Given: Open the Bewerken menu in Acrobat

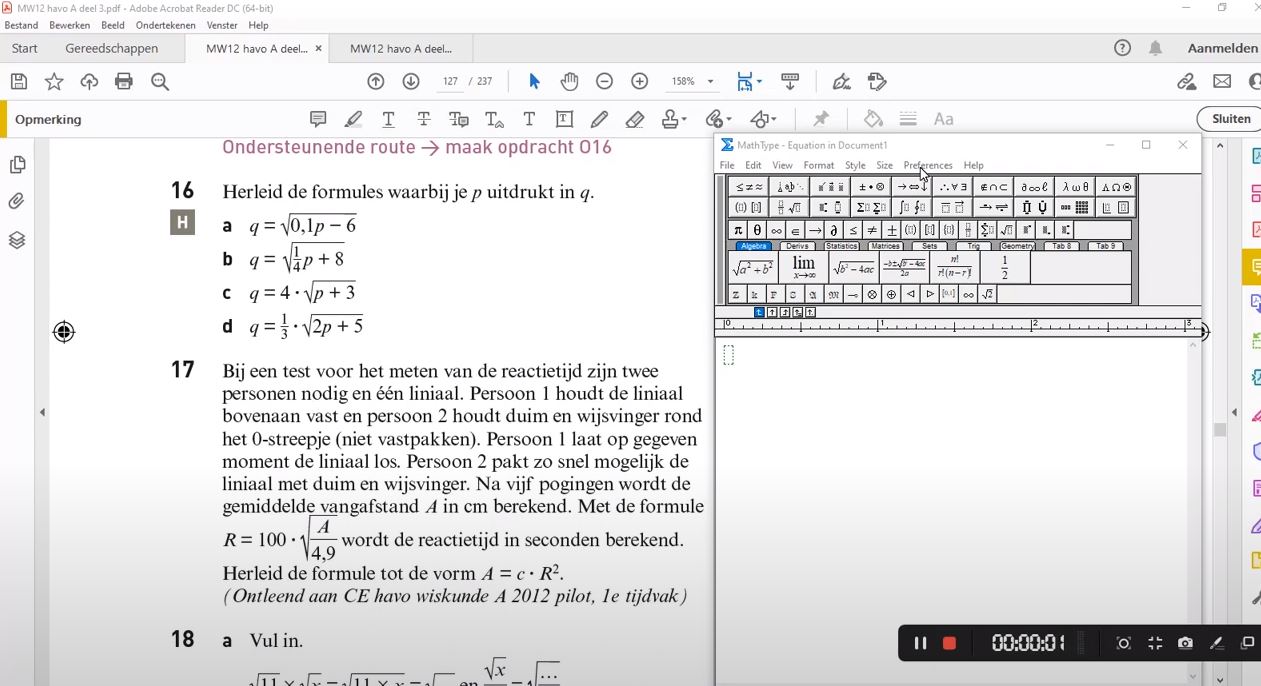Looking at the screenshot, I should click(69, 25).
